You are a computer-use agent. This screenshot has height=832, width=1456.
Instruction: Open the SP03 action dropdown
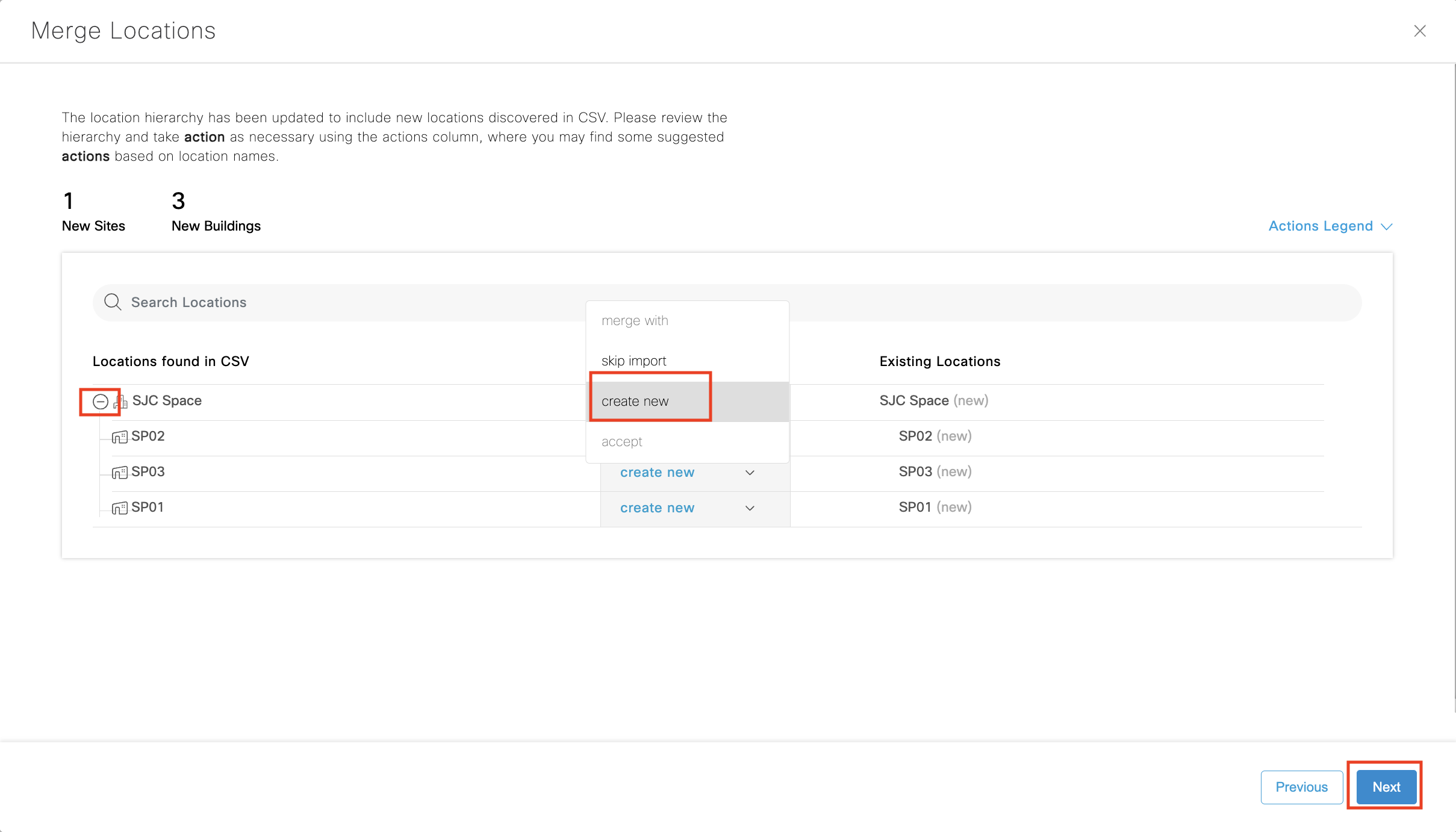coord(686,473)
